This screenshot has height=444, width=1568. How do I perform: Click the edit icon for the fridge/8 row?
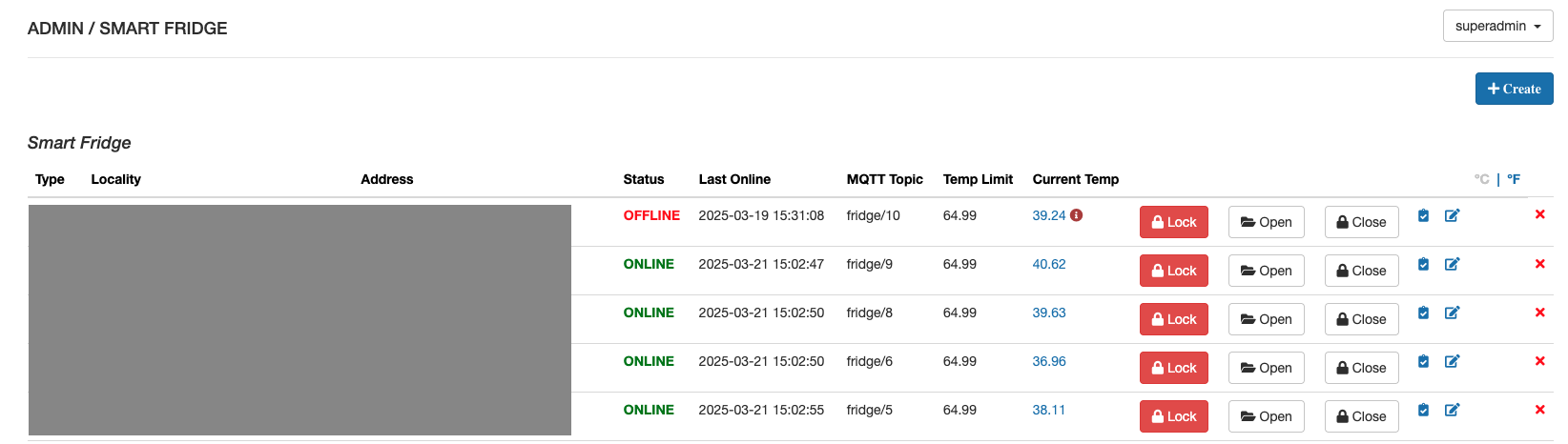(x=1452, y=313)
